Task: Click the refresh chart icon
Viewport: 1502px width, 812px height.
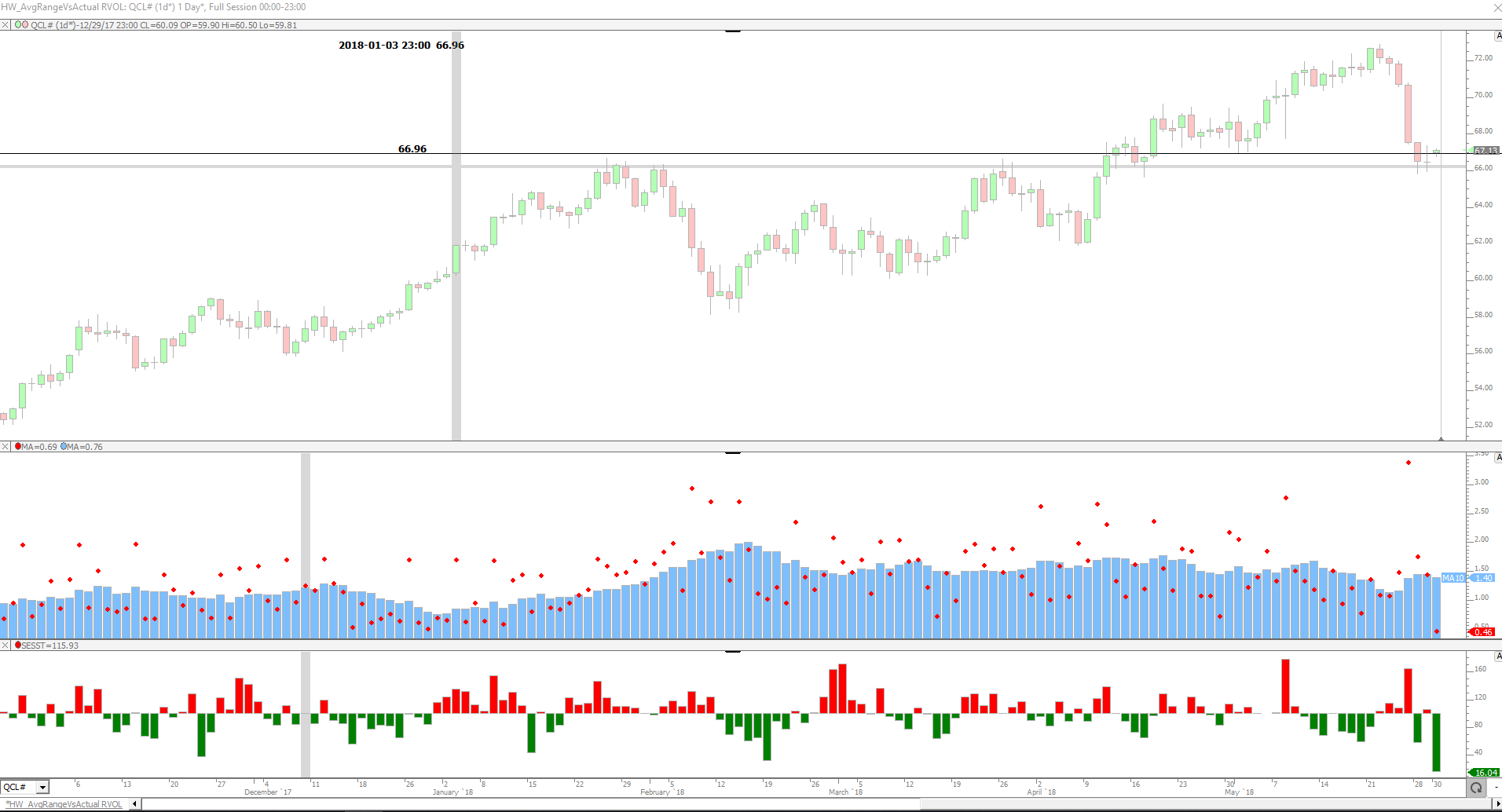Action: tap(1476, 788)
